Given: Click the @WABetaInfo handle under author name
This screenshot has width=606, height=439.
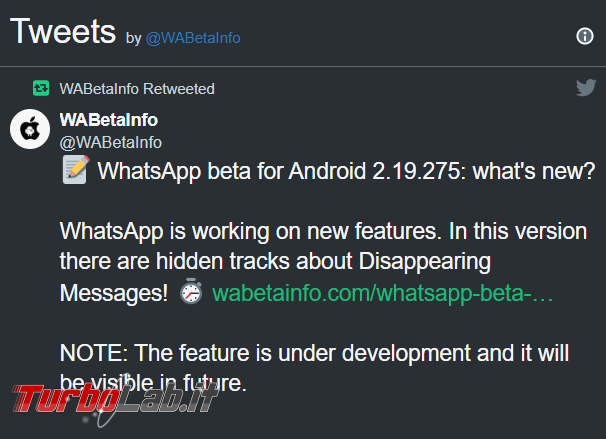Looking at the screenshot, I should click(x=111, y=143).
